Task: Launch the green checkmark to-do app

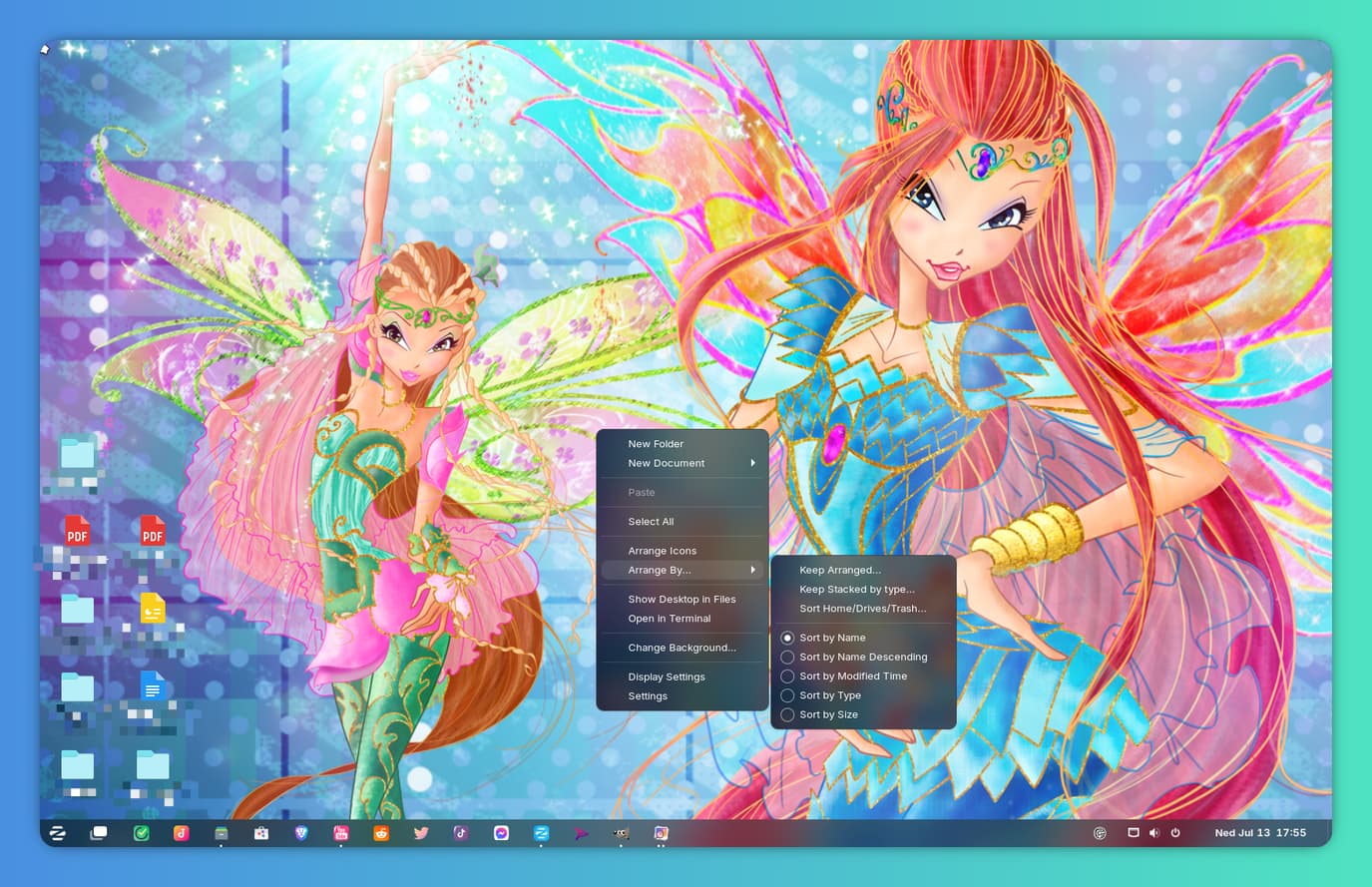Action: 142,833
